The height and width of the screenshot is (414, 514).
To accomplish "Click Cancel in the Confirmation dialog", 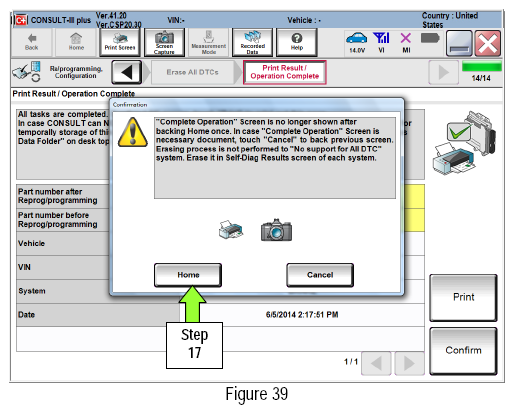I will point(320,275).
